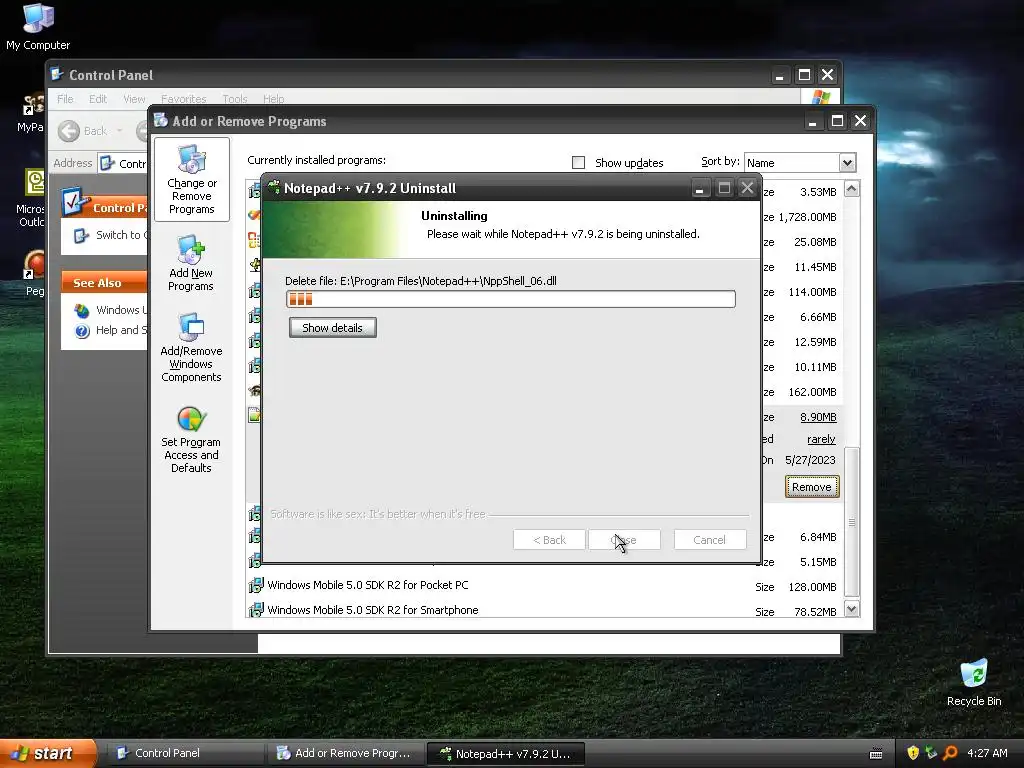
Task: Click the Address bar in Control Panel
Action: (x=123, y=163)
